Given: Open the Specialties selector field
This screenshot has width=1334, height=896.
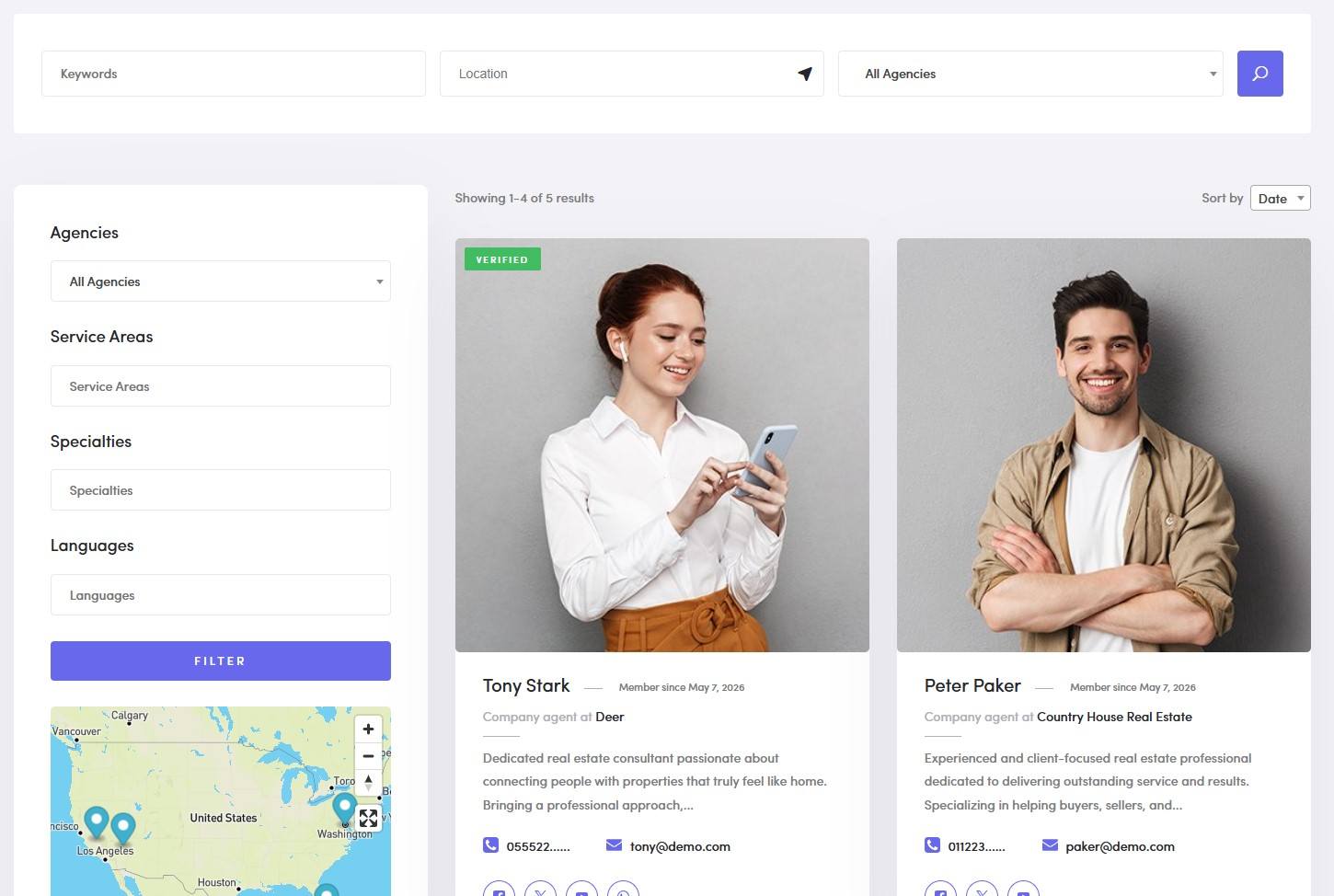Looking at the screenshot, I should click(221, 490).
